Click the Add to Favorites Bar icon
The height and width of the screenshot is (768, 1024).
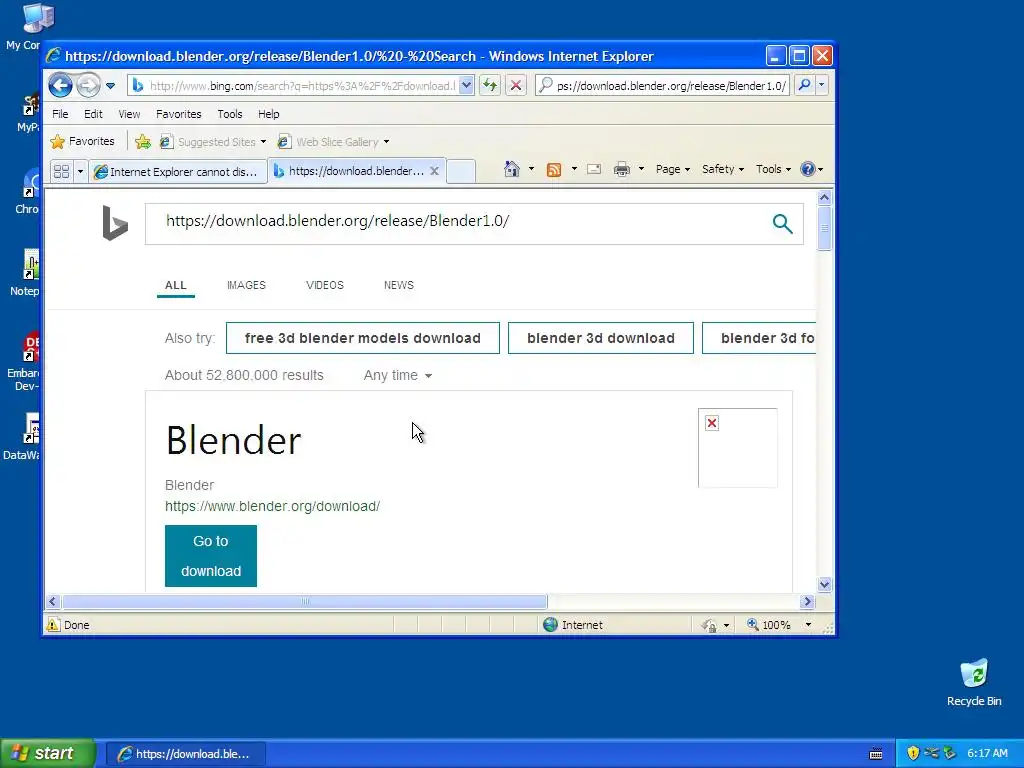click(x=143, y=142)
